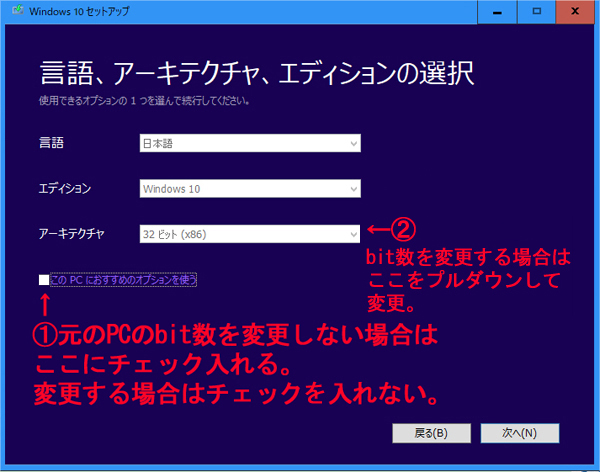
Task: Click the この PC におすすめのオプションを使う label text
Action: (123, 280)
